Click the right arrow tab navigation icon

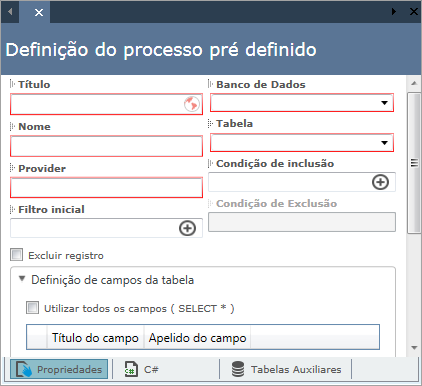(x=394, y=12)
